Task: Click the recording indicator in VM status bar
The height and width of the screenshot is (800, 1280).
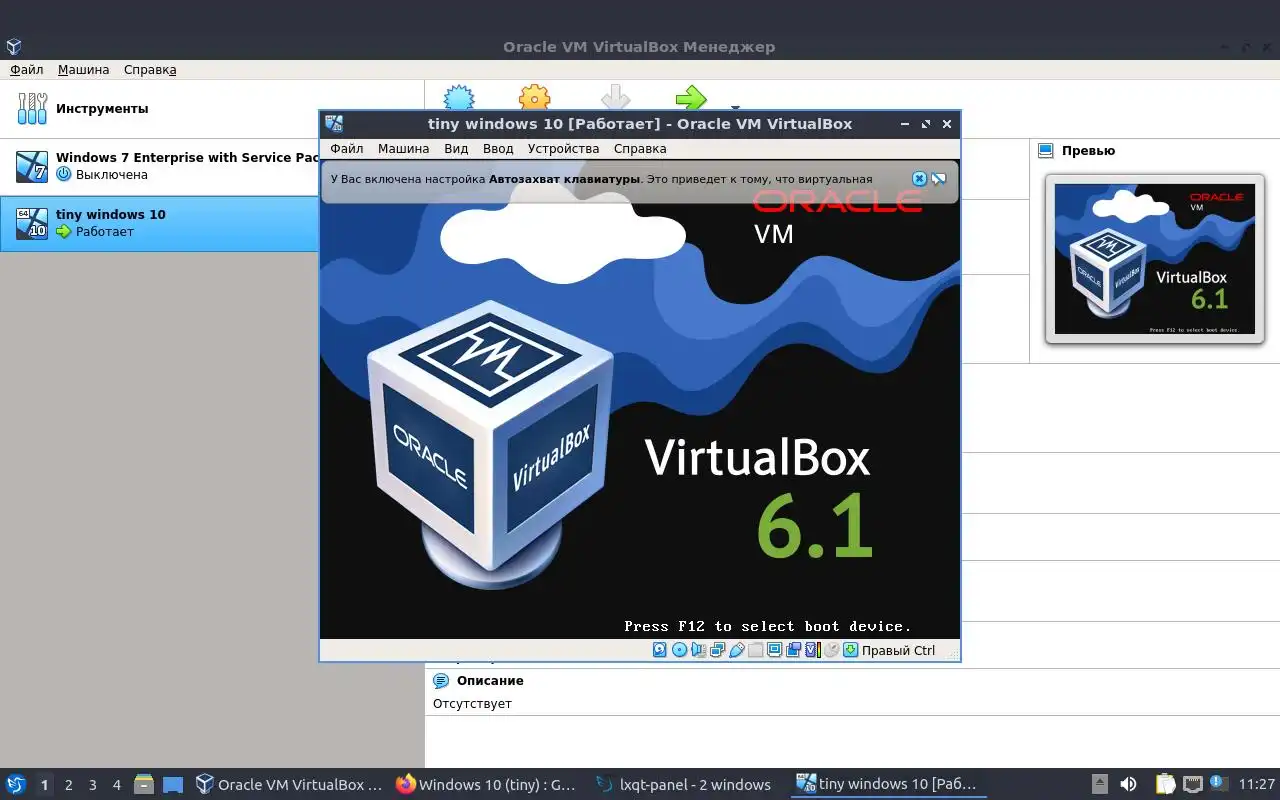Action: point(793,650)
